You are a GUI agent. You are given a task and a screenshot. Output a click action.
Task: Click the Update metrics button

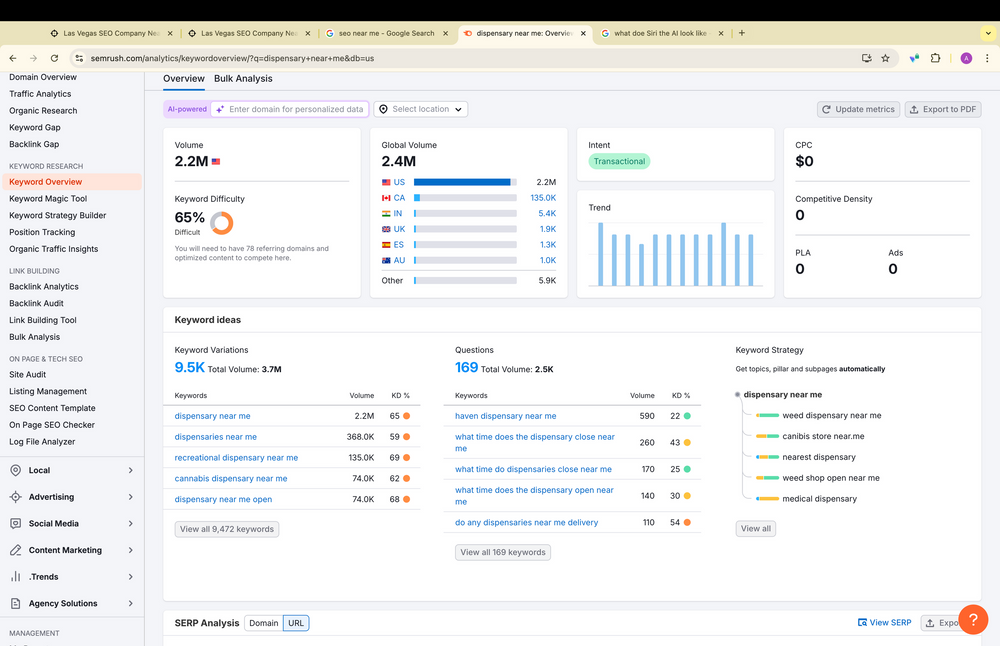(858, 109)
